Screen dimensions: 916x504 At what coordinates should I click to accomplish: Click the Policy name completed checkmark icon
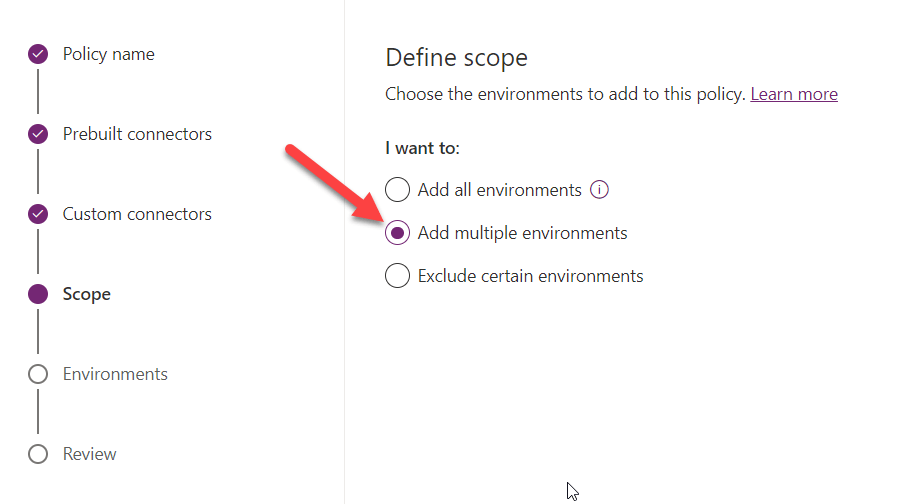coord(38,54)
